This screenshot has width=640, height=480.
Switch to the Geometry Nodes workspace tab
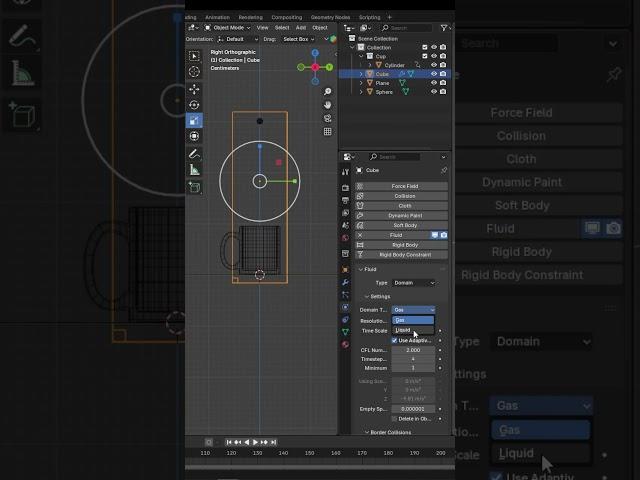tap(330, 17)
